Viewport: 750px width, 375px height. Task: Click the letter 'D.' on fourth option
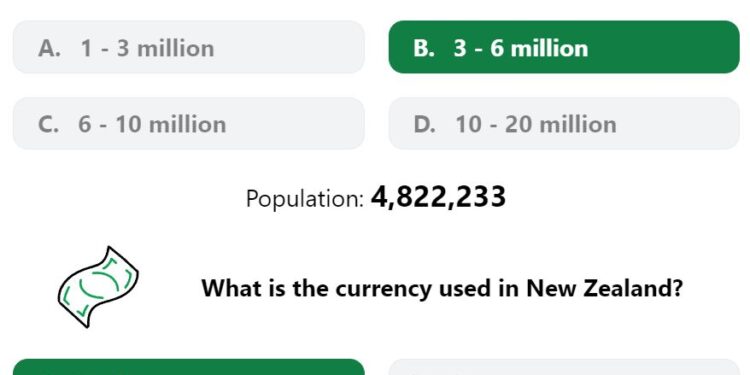[425, 124]
